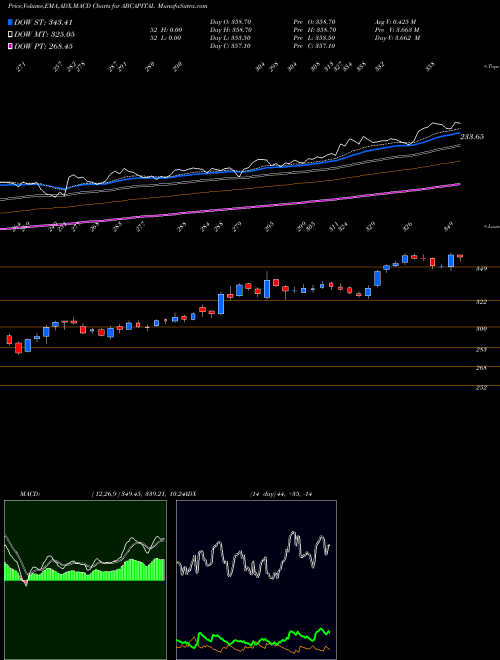Click the <Lows label at the right edge

coord(492,226)
